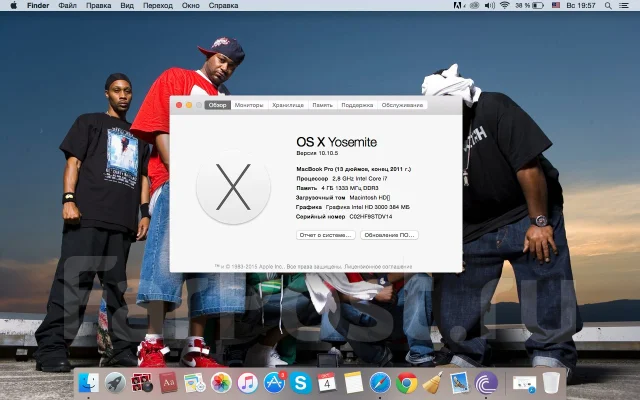Switch to the Память tab
This screenshot has width=640, height=400.
(x=322, y=105)
